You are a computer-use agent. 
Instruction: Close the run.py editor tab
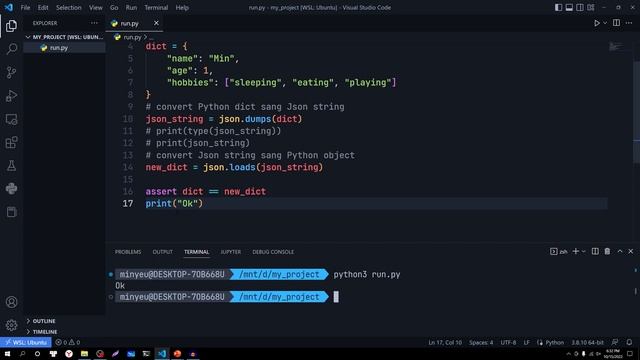click(156, 23)
